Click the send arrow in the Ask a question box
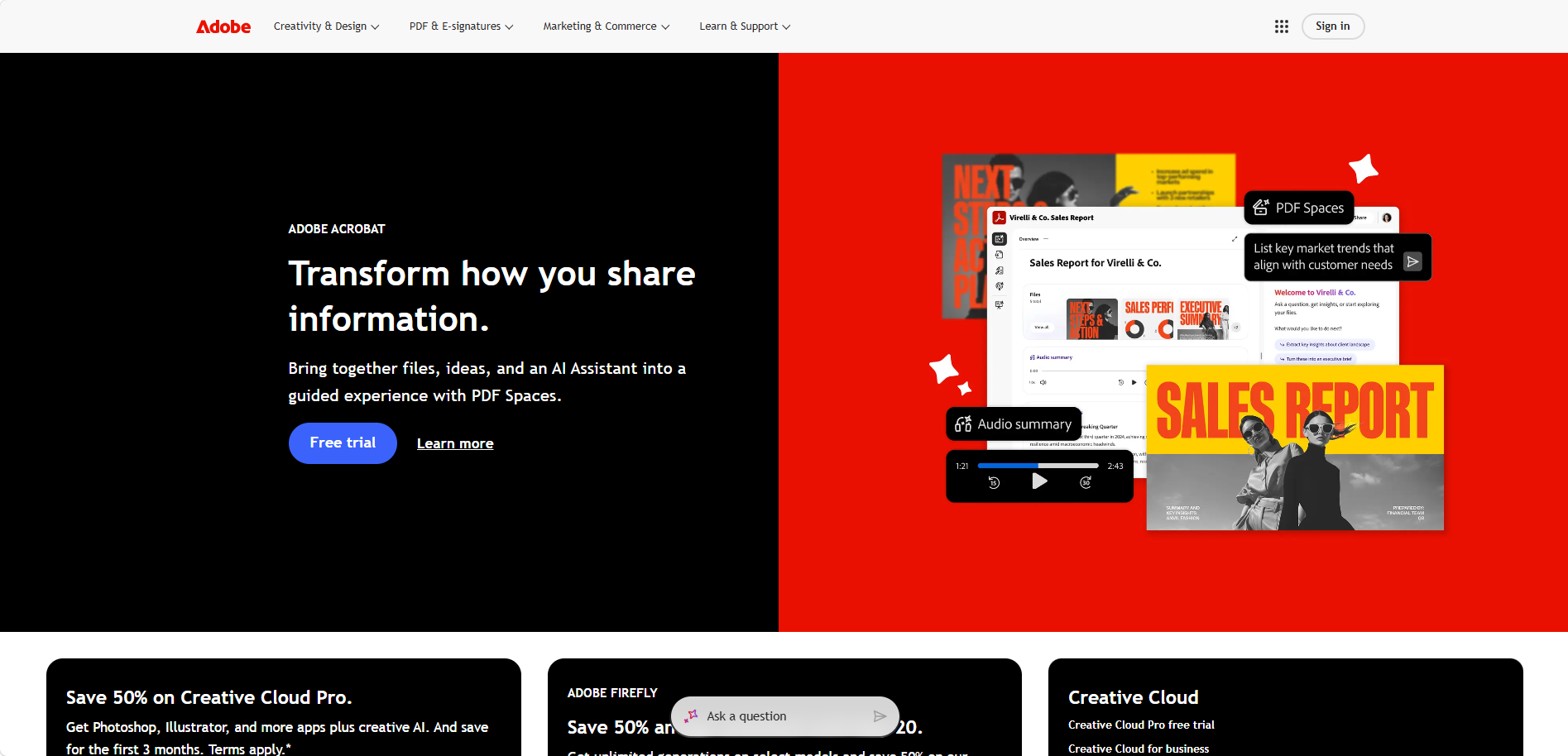Image resolution: width=1568 pixels, height=756 pixels. click(x=880, y=716)
